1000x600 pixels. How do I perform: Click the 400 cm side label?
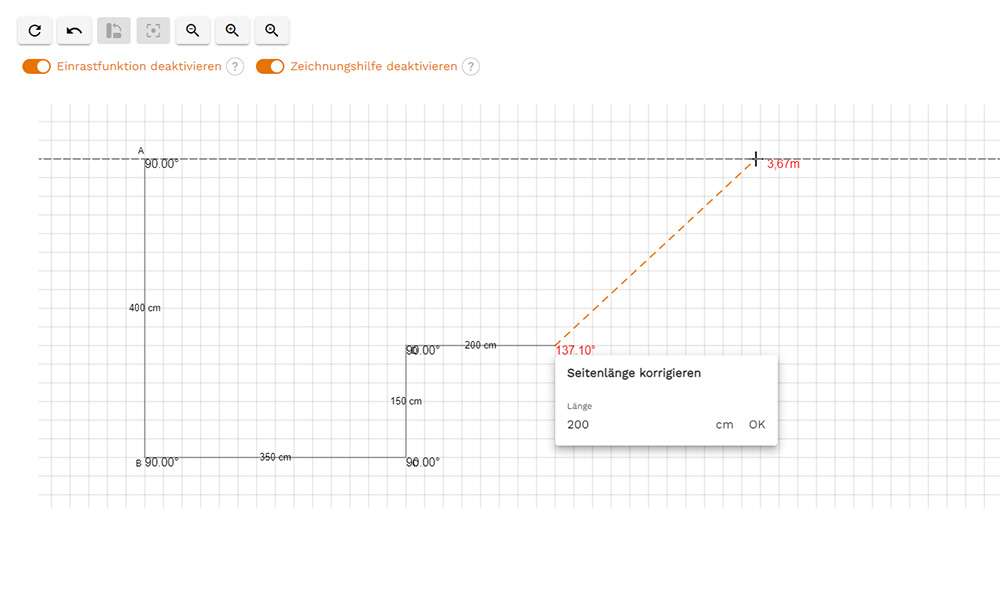click(145, 307)
